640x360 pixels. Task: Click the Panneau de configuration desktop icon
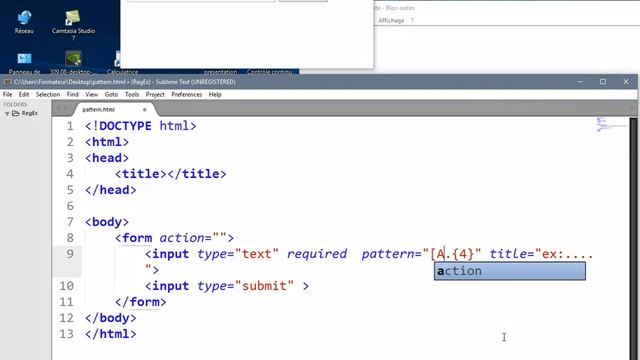click(x=24, y=62)
